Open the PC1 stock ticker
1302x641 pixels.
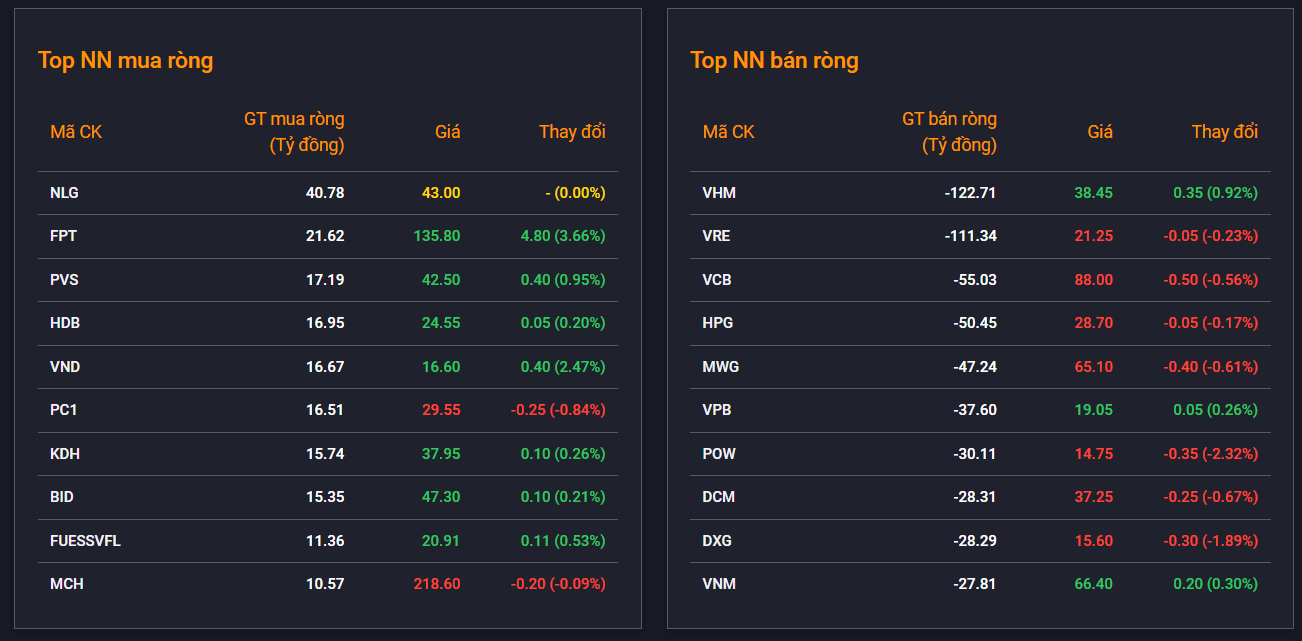tap(64, 410)
